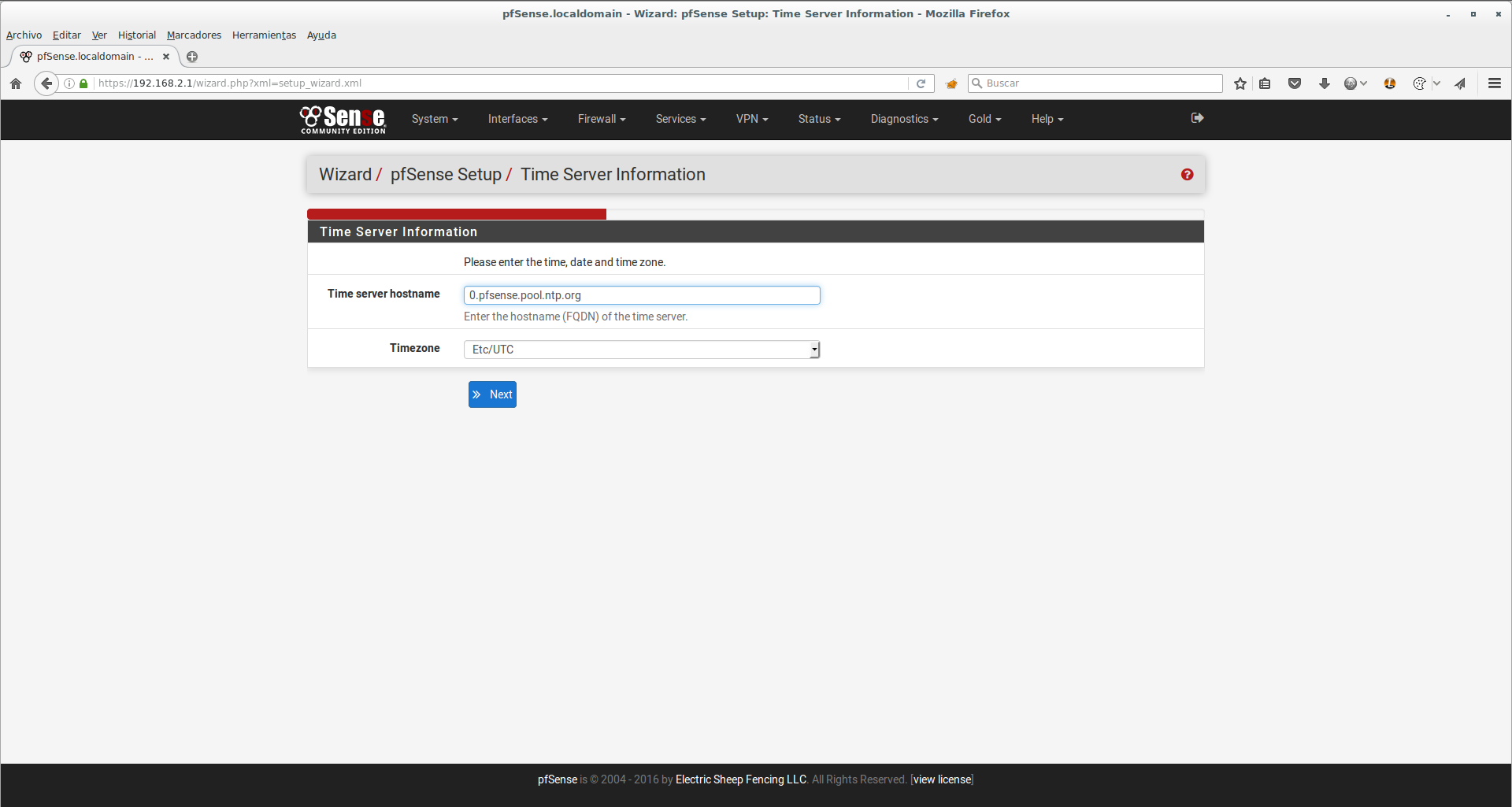Go back with the browser back arrow
This screenshot has width=1512, height=807.
[x=46, y=83]
